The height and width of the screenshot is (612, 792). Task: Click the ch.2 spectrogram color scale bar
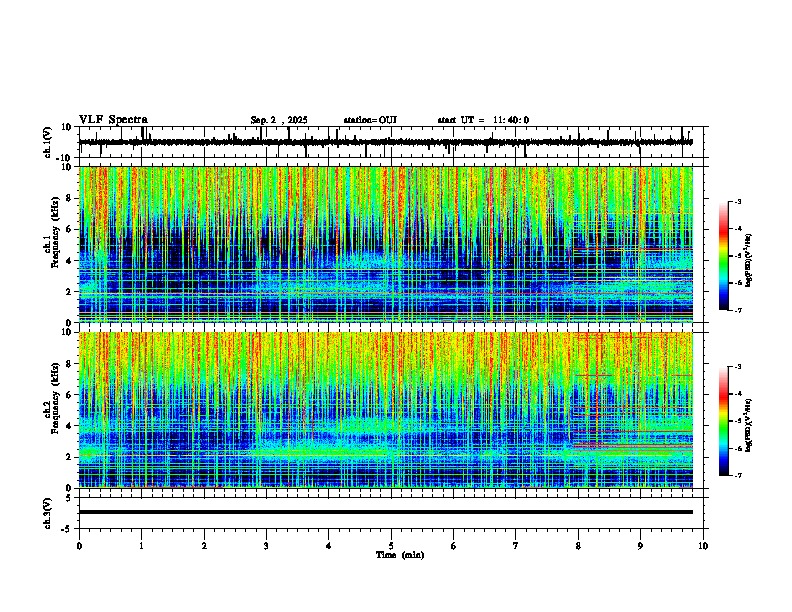(724, 421)
